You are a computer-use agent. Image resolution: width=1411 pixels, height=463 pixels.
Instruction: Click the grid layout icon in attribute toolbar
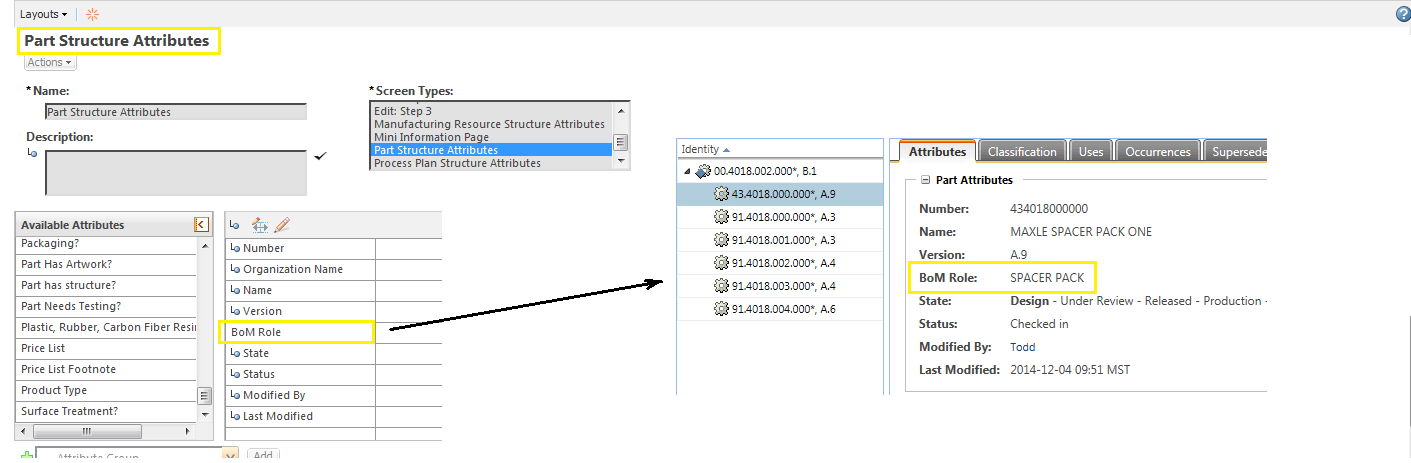tap(260, 225)
